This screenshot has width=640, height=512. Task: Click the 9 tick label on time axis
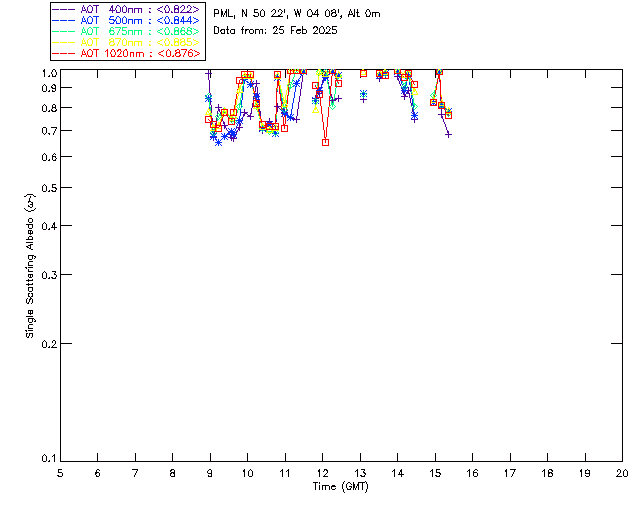[210, 472]
